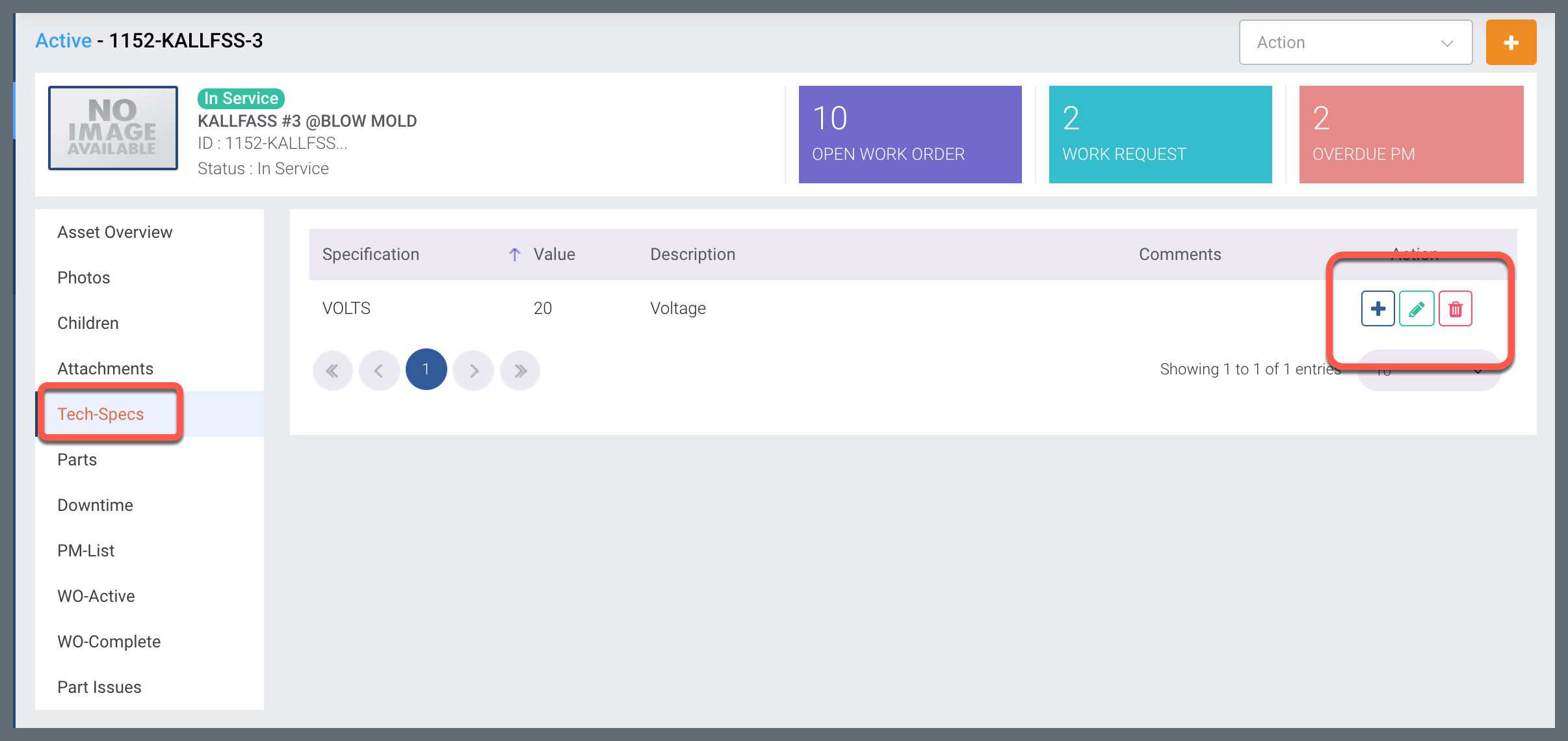This screenshot has height=741, width=1568.
Task: Select page 1 in pagination
Action: click(x=426, y=370)
